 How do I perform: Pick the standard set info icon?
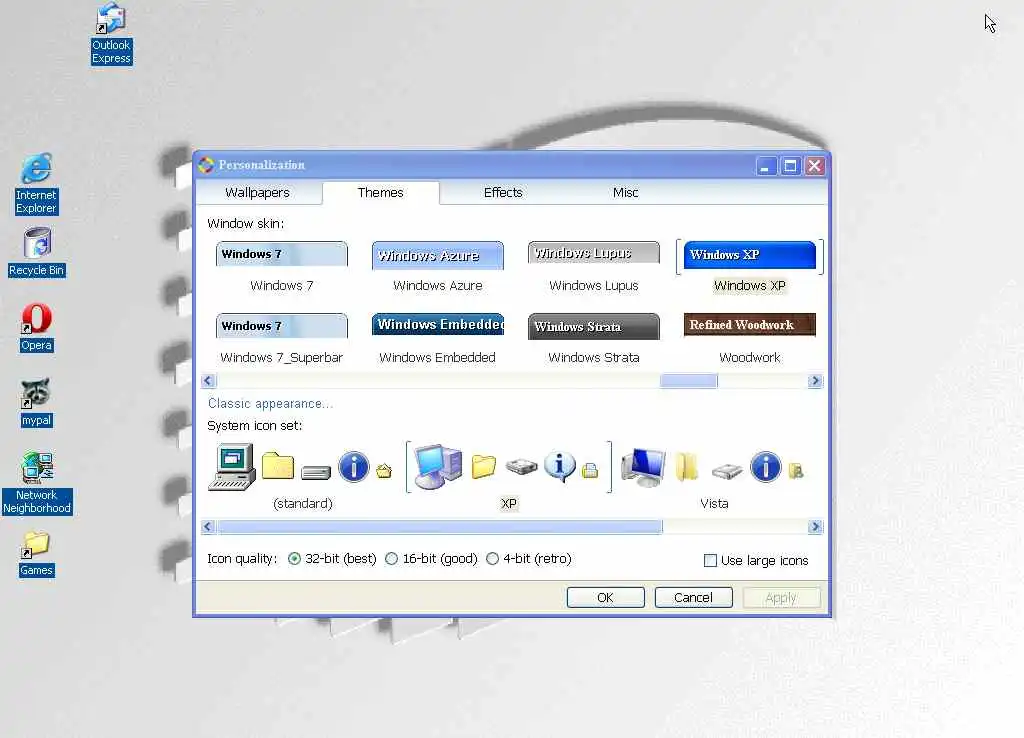pos(354,467)
